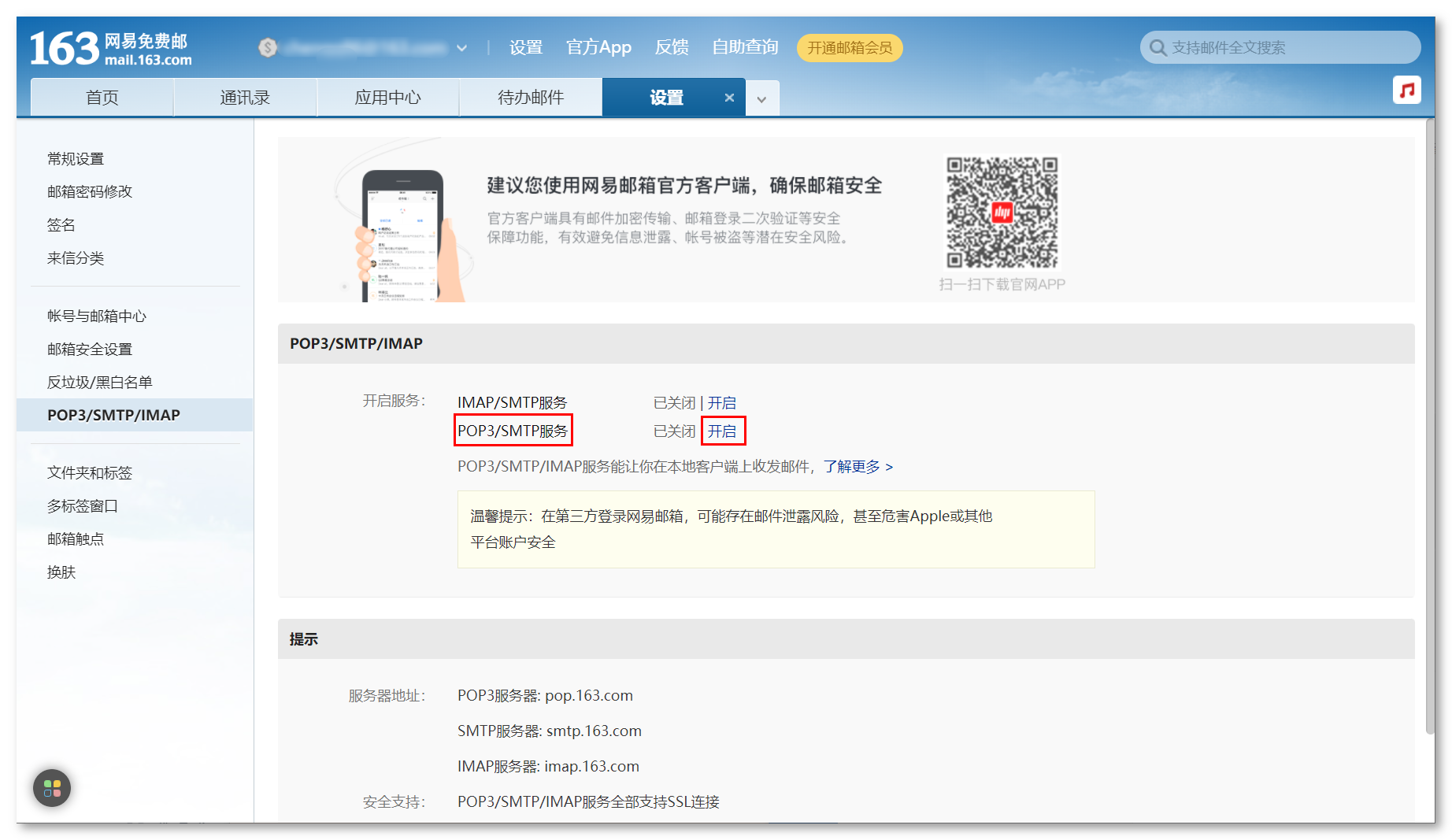
Task: Focus the 支持邮件全文搜索 search box
Action: coord(1280,48)
